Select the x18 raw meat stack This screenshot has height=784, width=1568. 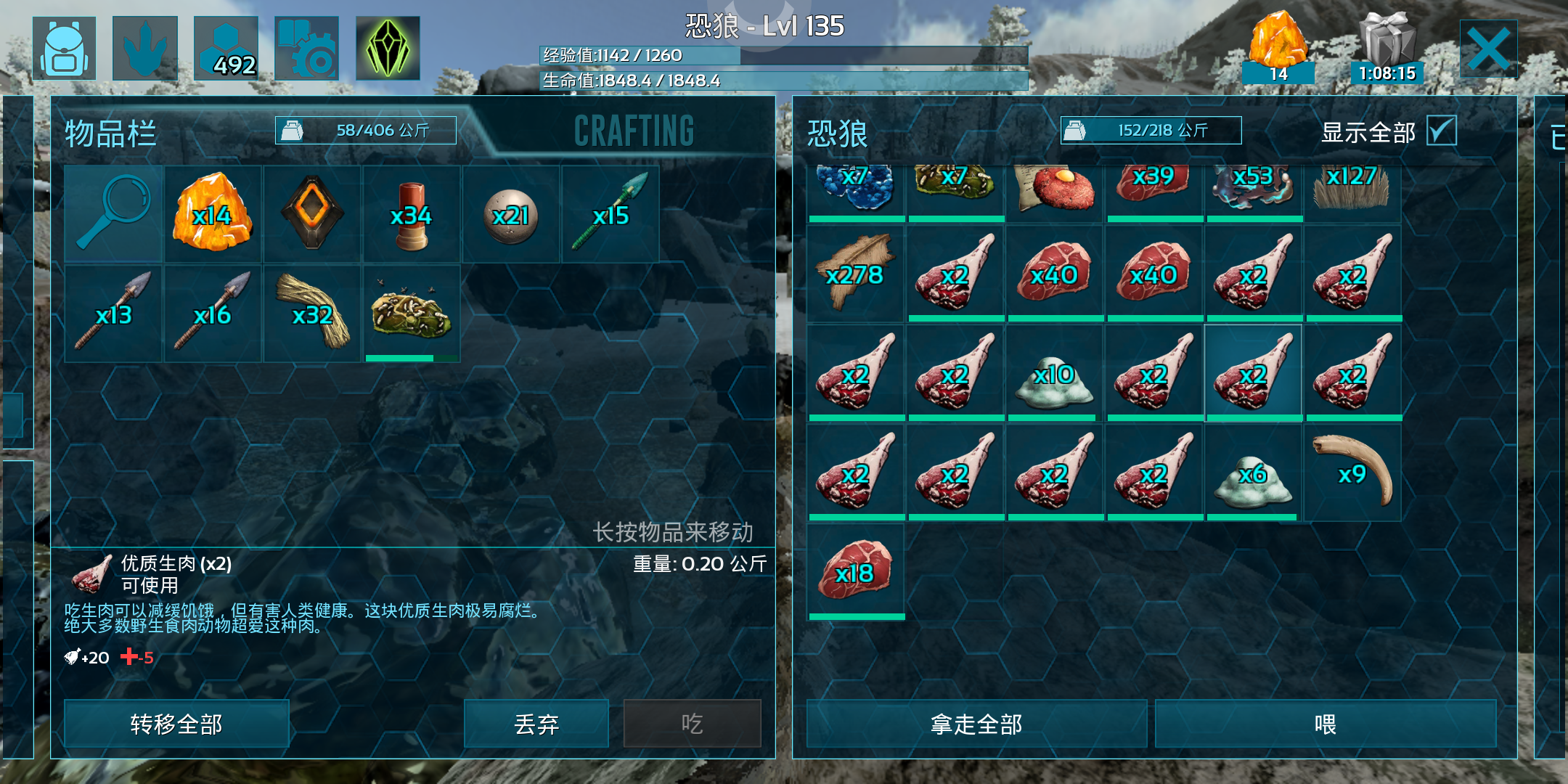click(856, 572)
